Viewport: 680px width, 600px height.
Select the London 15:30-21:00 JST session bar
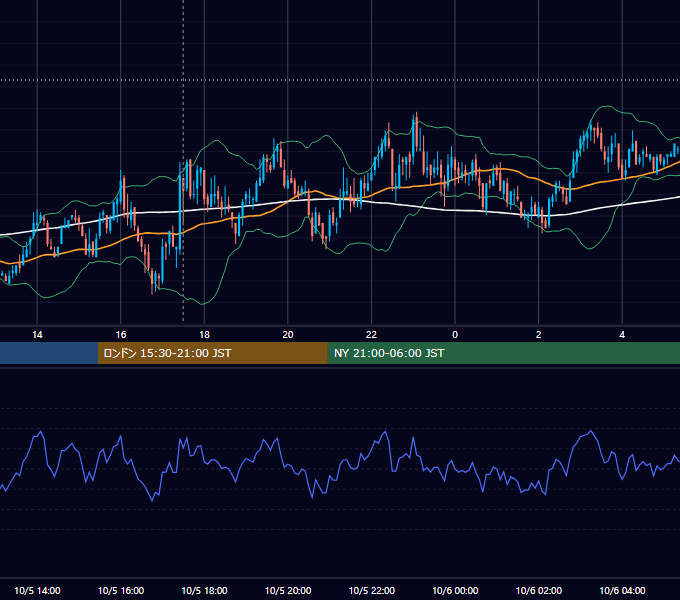[212, 353]
